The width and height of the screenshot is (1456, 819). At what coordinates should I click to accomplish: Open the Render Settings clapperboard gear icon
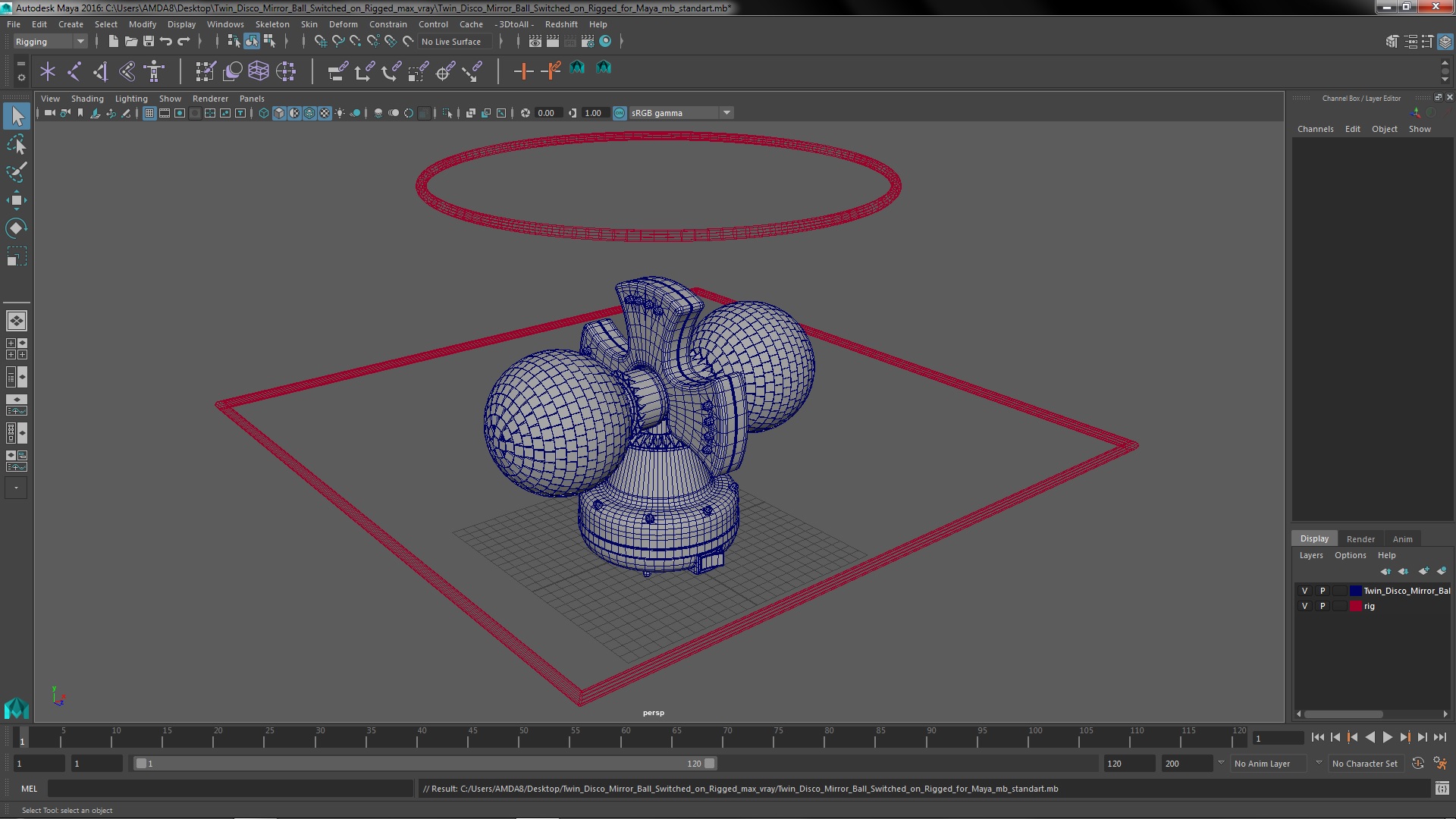pyautogui.click(x=588, y=41)
